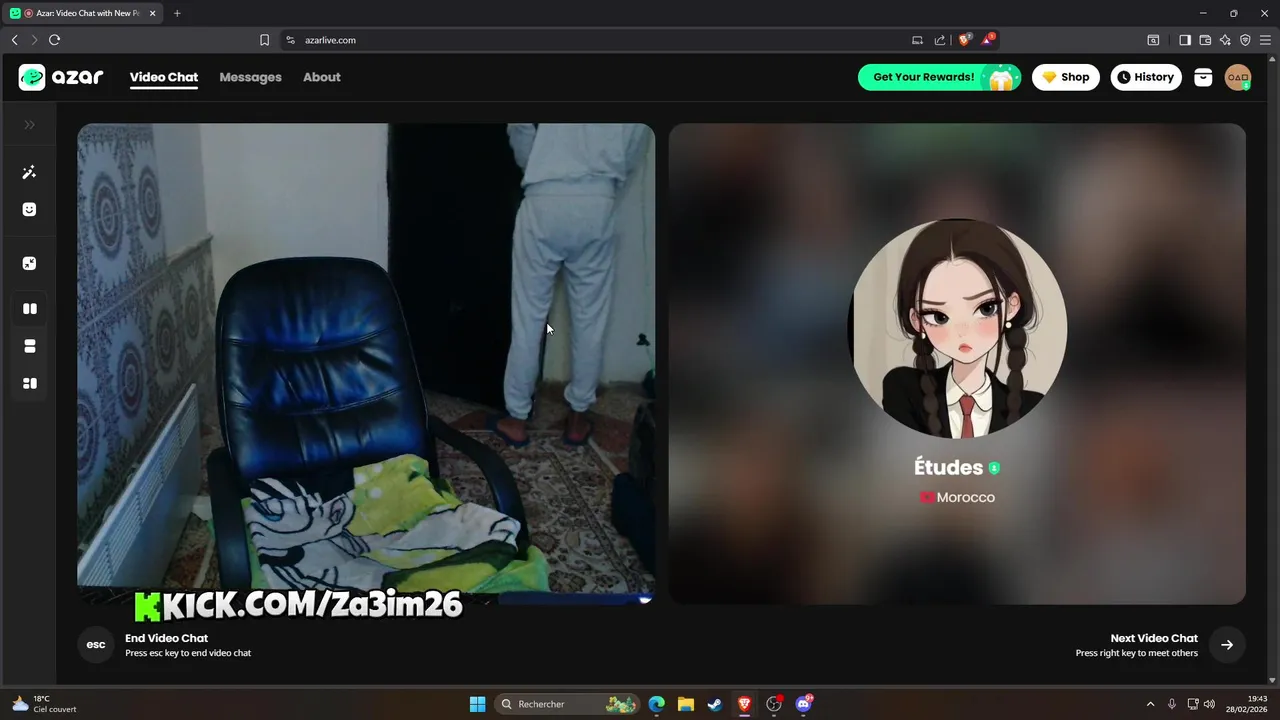Open Brave Rewards triangle icon

(988, 40)
